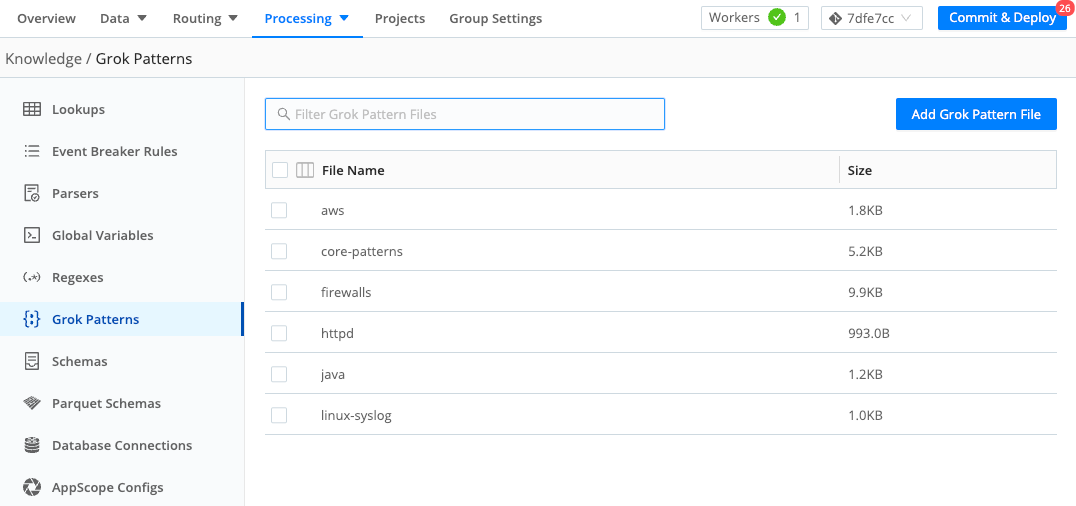The width and height of the screenshot is (1076, 506).
Task: Select Database Connections in the sidebar
Action: click(121, 445)
